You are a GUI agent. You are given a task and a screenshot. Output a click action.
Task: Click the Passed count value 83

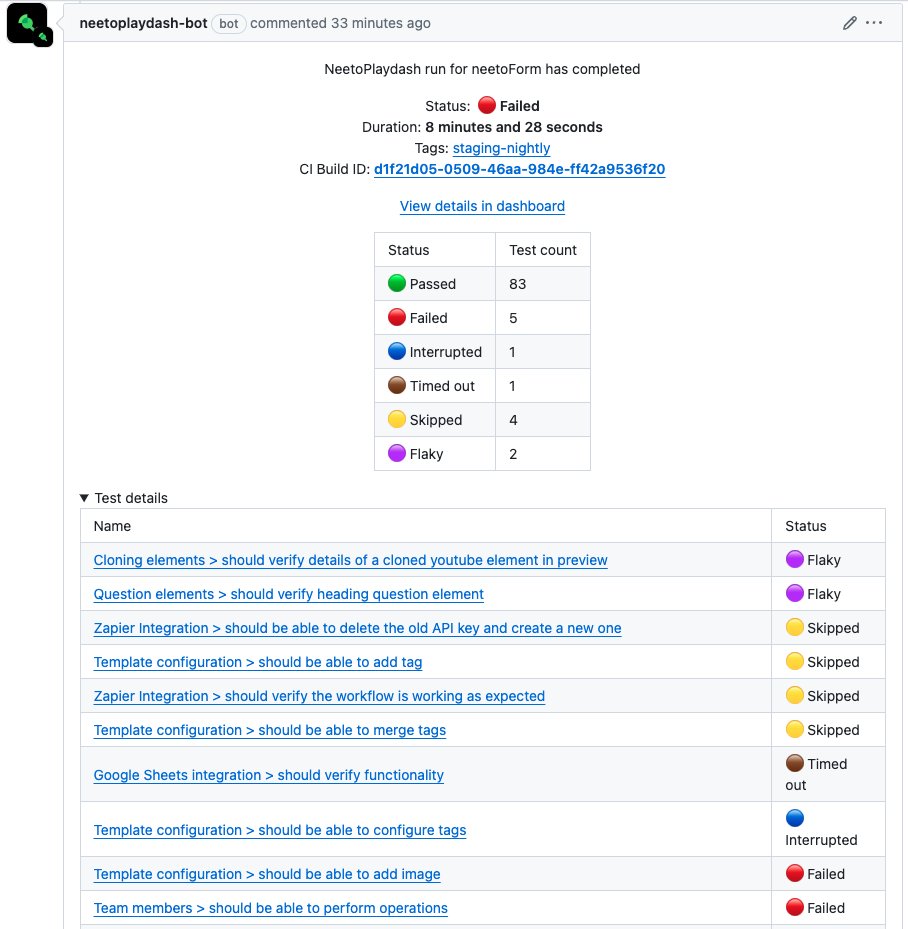pos(517,284)
